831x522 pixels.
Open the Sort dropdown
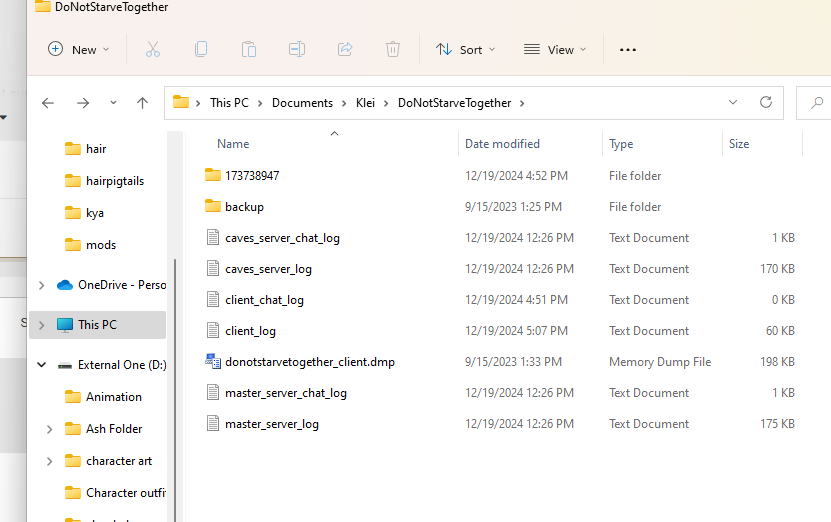(x=465, y=50)
